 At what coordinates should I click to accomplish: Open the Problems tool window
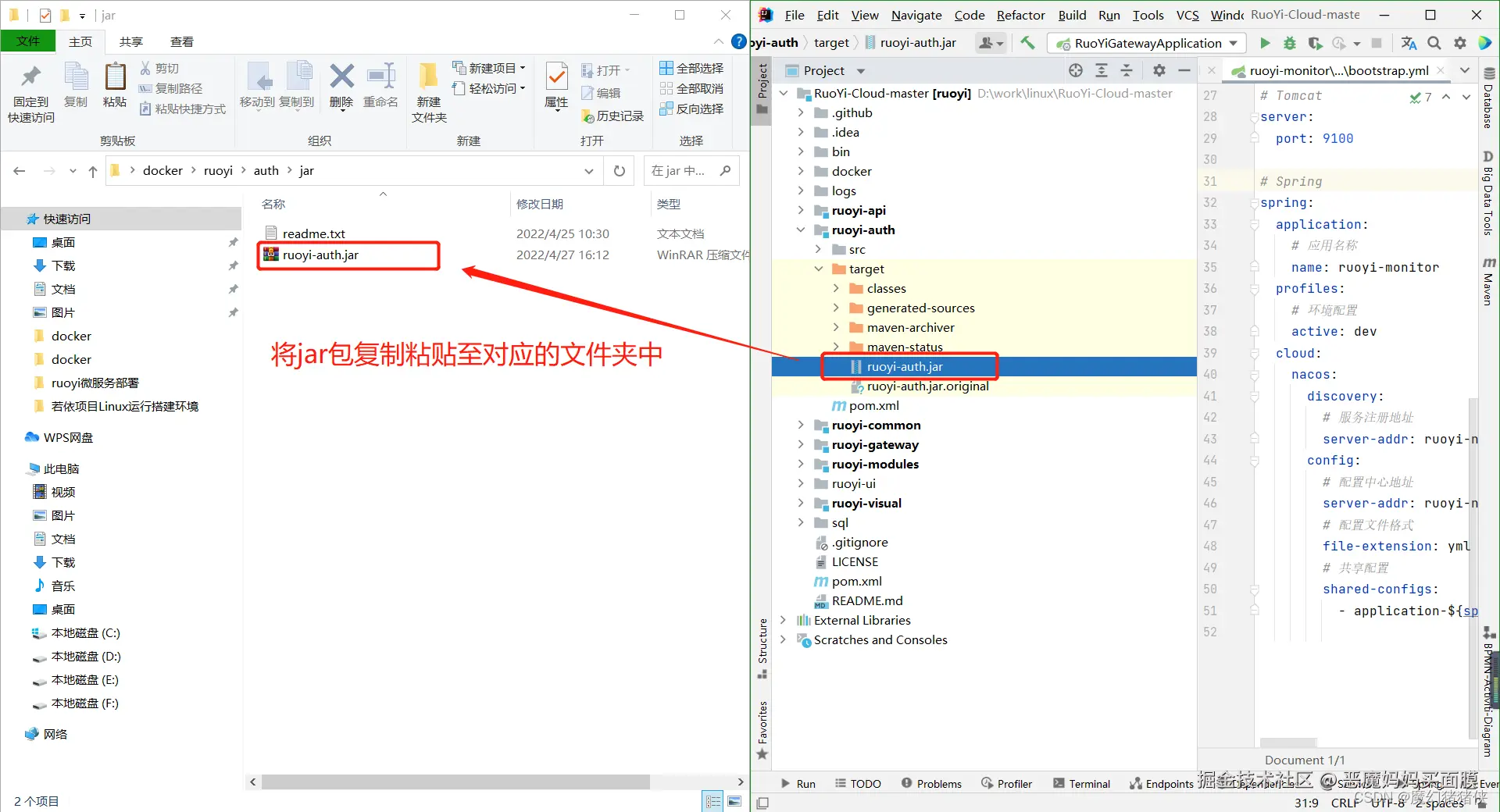pos(931,783)
